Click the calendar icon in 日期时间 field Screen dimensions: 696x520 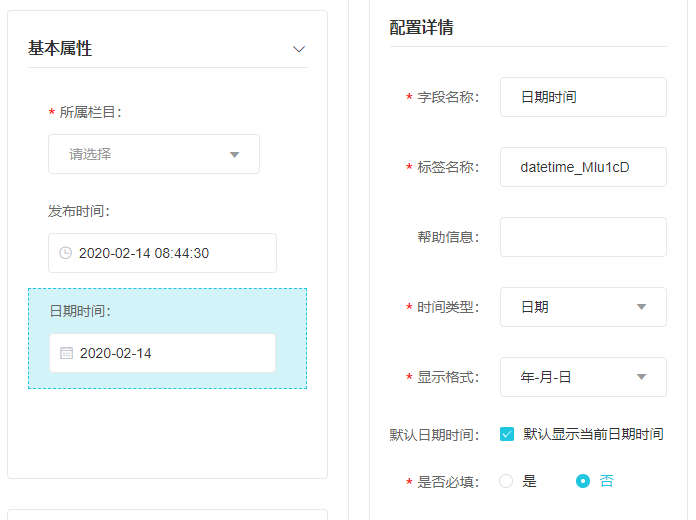[x=66, y=353]
